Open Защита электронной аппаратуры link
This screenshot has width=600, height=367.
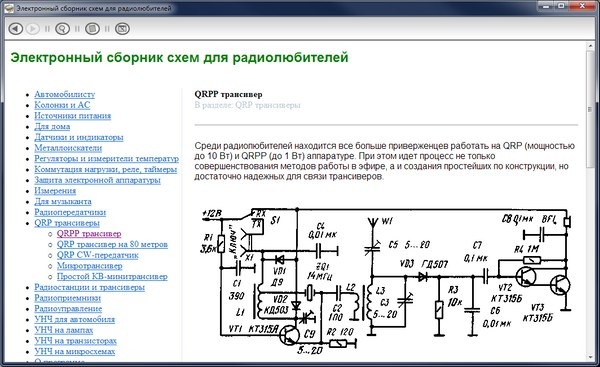click(97, 180)
